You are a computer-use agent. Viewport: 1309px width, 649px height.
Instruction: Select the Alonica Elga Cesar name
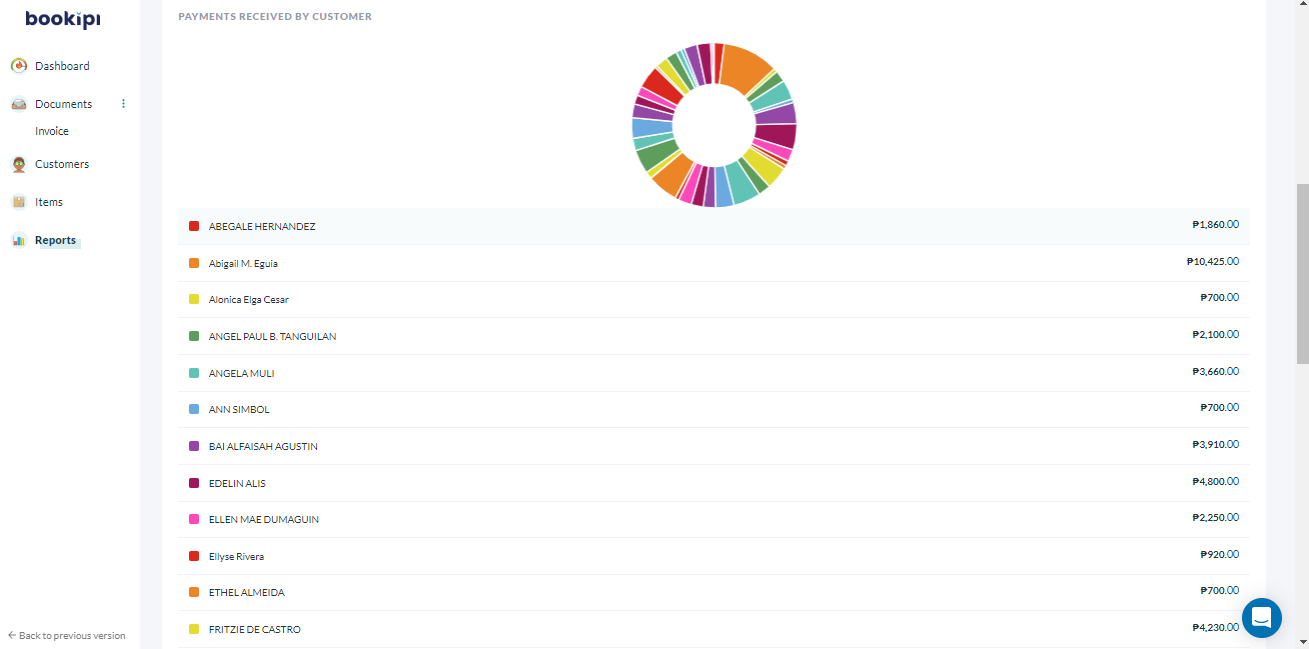tap(249, 300)
